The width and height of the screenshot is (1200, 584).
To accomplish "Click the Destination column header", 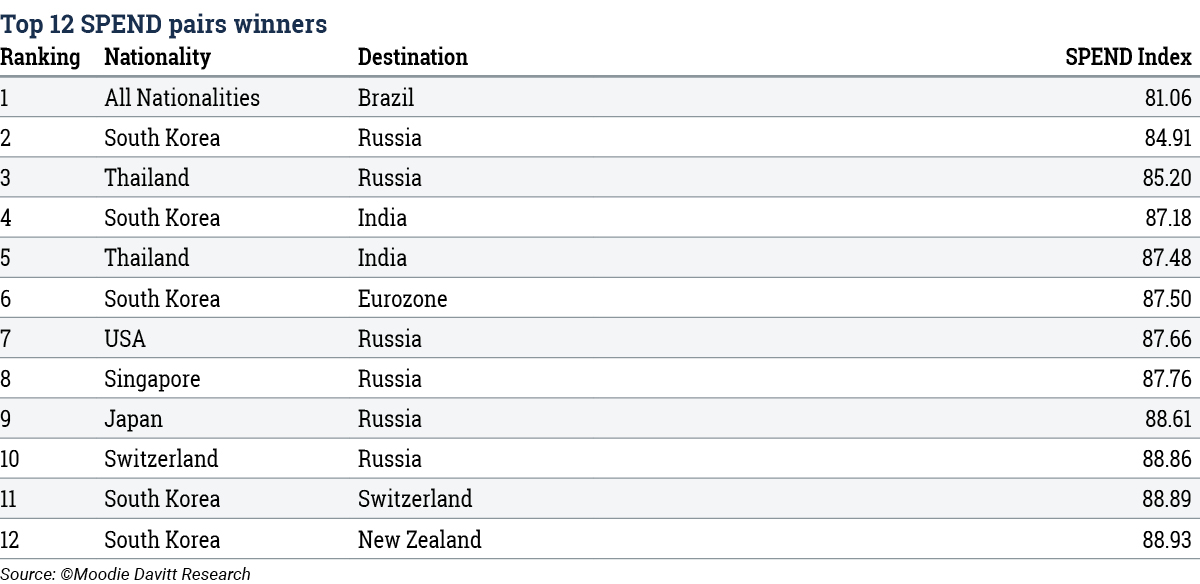I will point(413,57).
